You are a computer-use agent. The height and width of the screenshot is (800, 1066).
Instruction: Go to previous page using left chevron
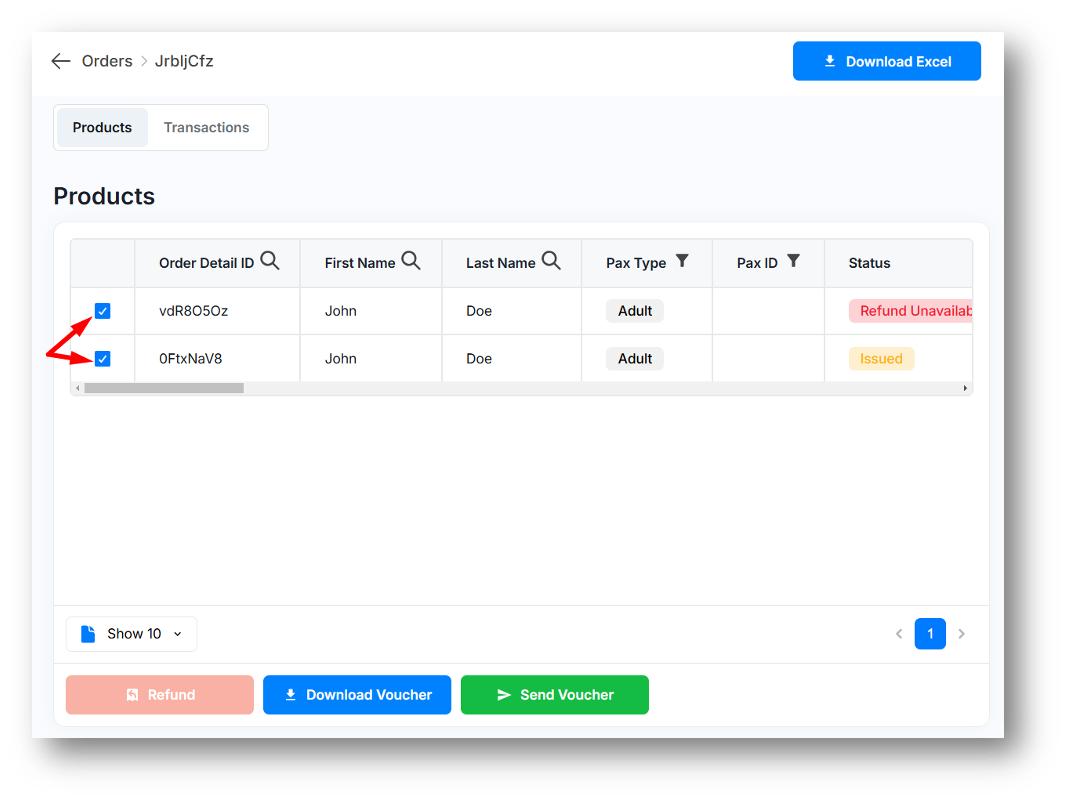coord(899,634)
